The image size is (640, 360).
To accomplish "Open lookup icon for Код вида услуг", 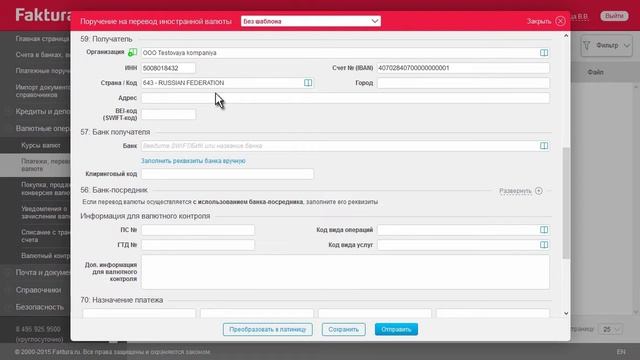I will [544, 244].
